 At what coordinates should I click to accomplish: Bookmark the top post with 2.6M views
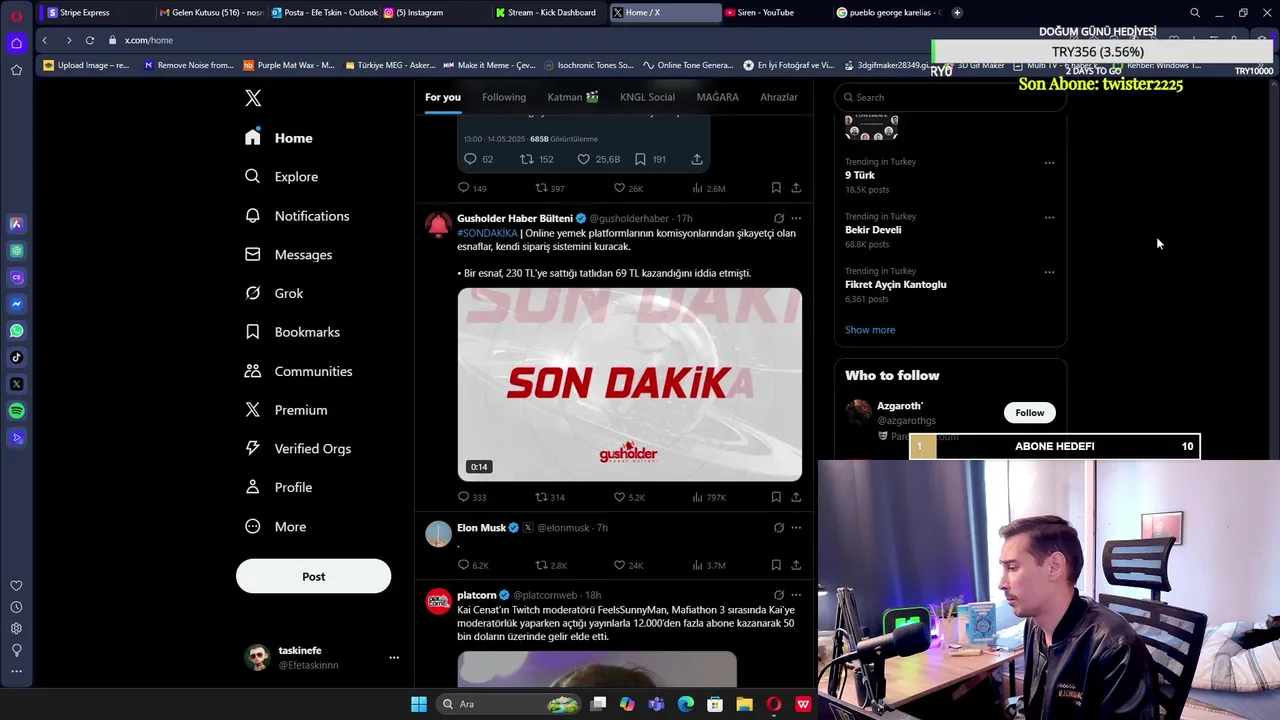coord(776,188)
